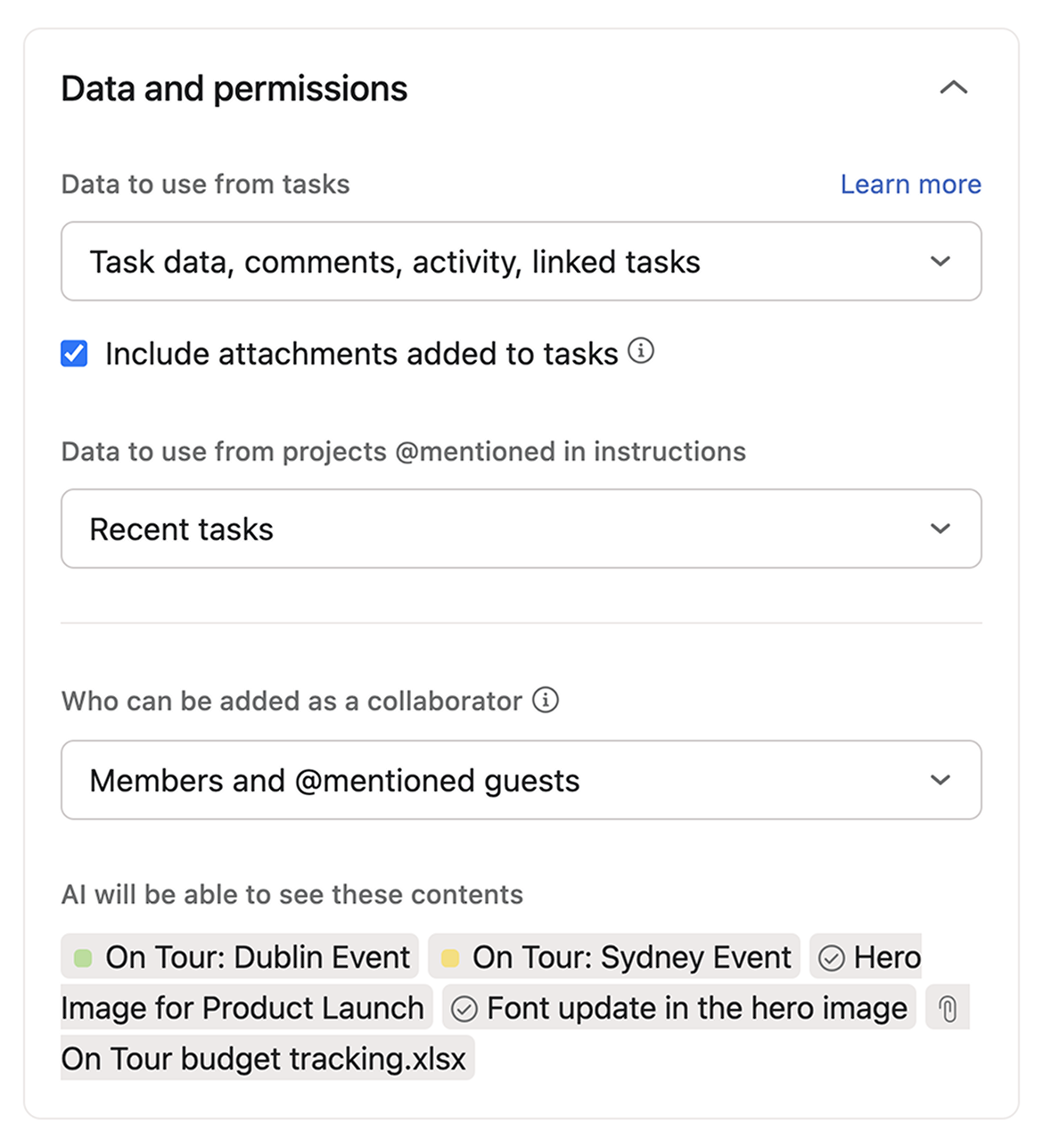
Task: Click the green project dot for Dublin Event
Action: pos(83,956)
